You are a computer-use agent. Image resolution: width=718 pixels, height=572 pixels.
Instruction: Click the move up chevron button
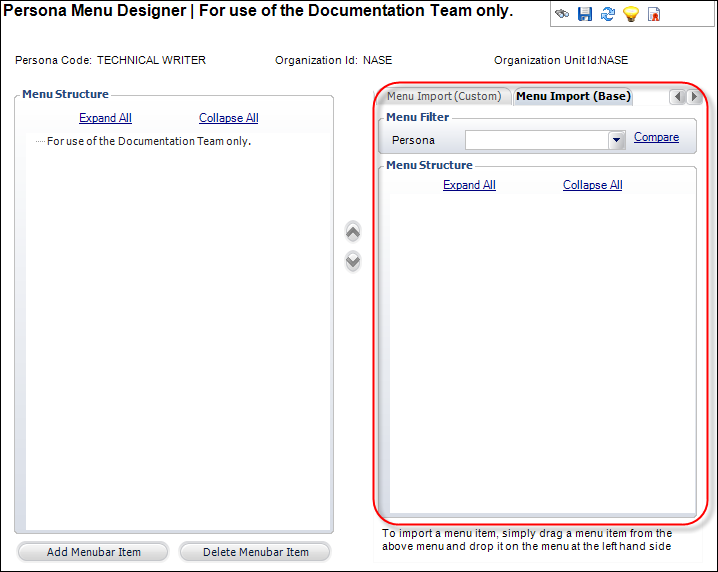(353, 232)
